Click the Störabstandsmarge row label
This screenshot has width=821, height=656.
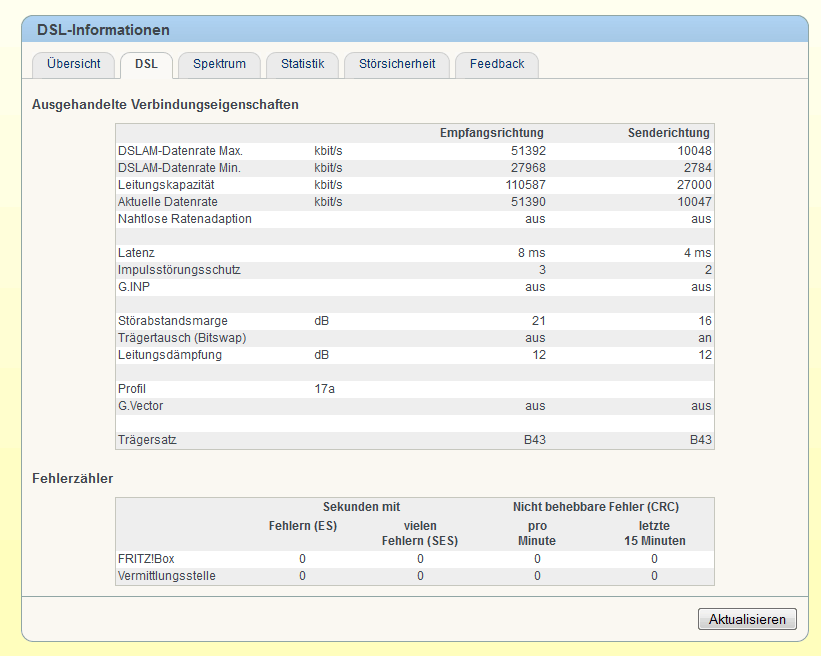point(172,320)
